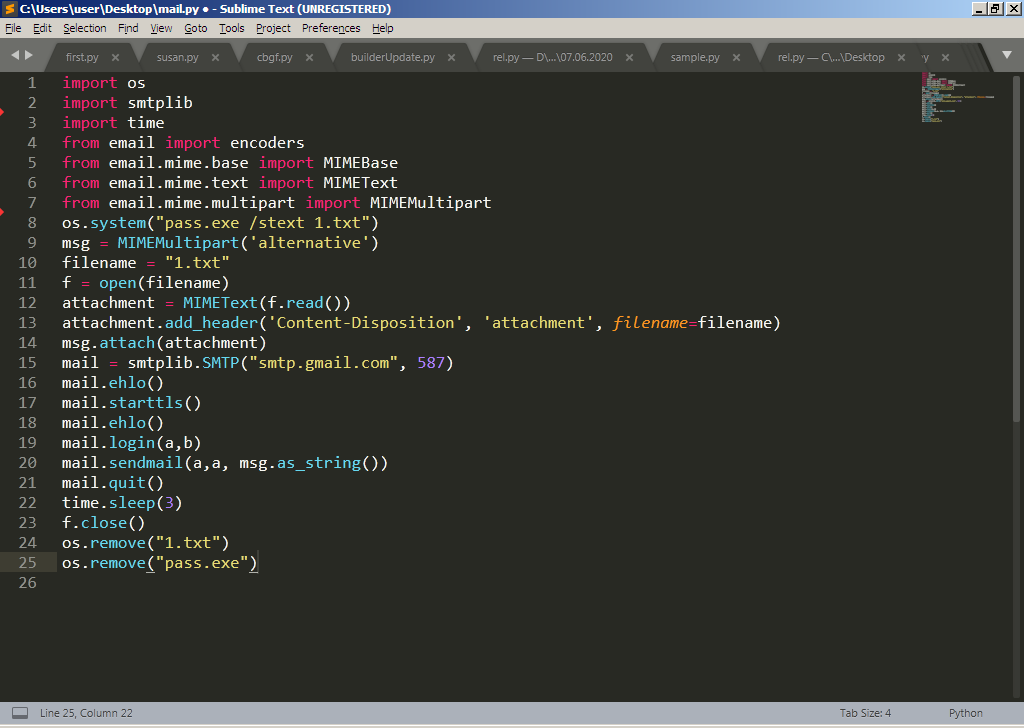Image resolution: width=1024 pixels, height=728 pixels.
Task: Close the builderUpdate.py tab
Action: click(451, 57)
